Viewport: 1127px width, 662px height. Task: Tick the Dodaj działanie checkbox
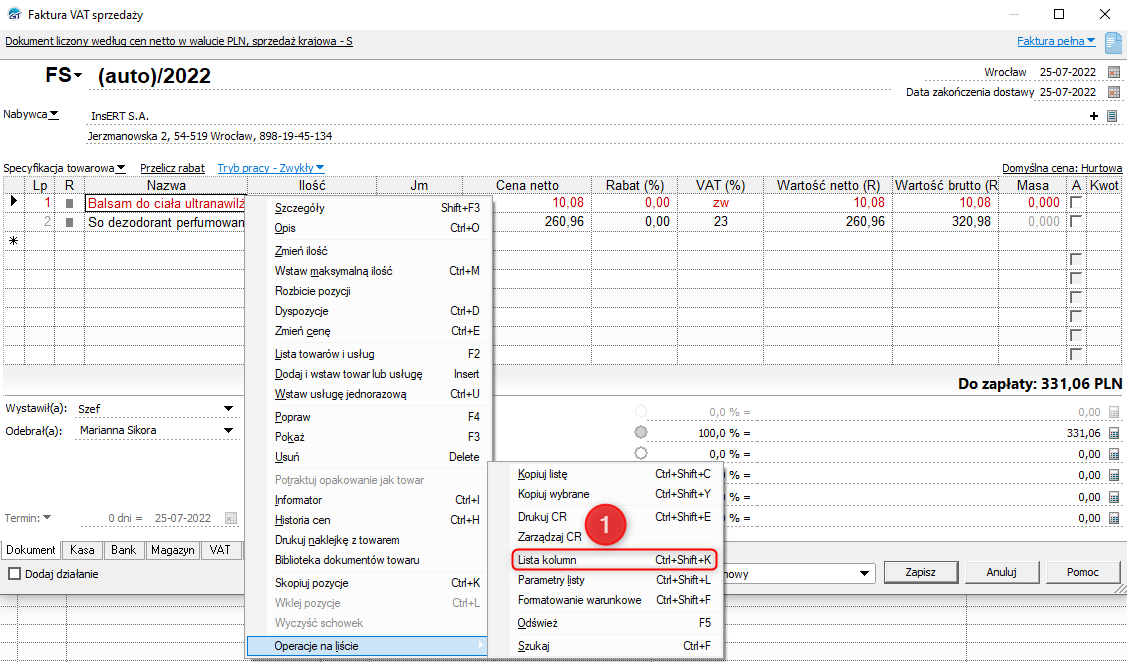(x=14, y=574)
